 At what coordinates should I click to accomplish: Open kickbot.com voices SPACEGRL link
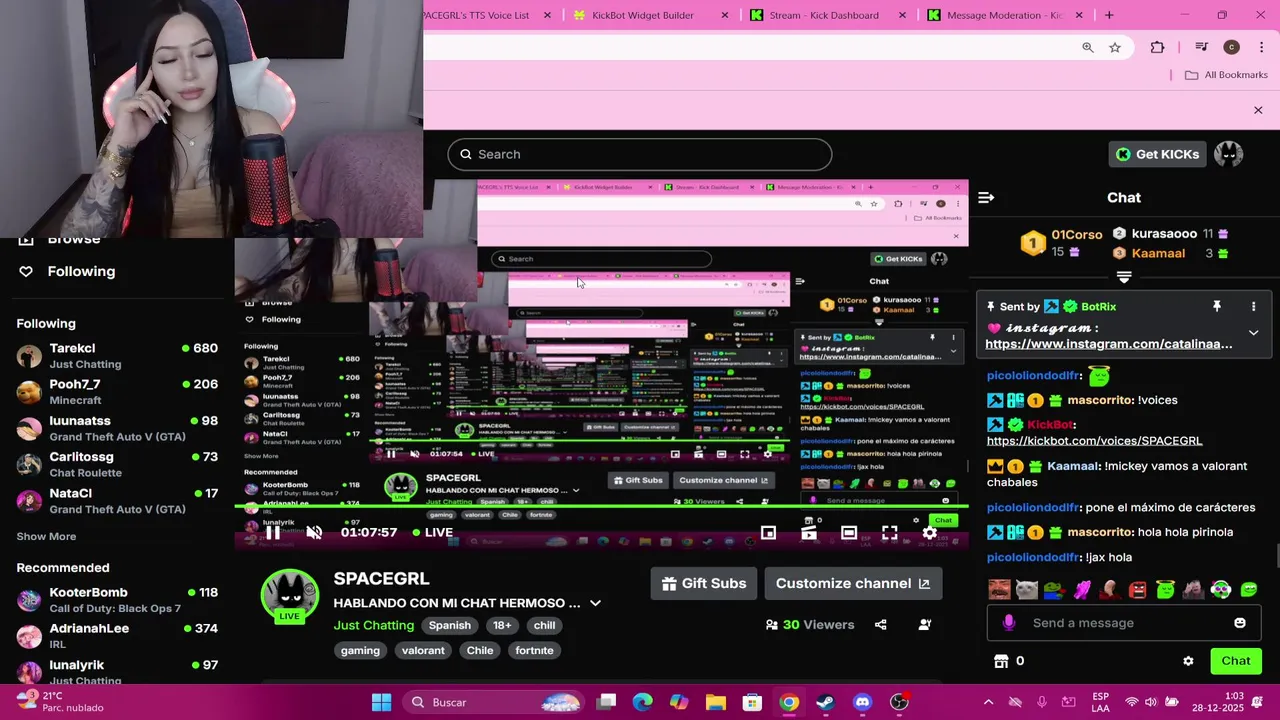point(1094,441)
